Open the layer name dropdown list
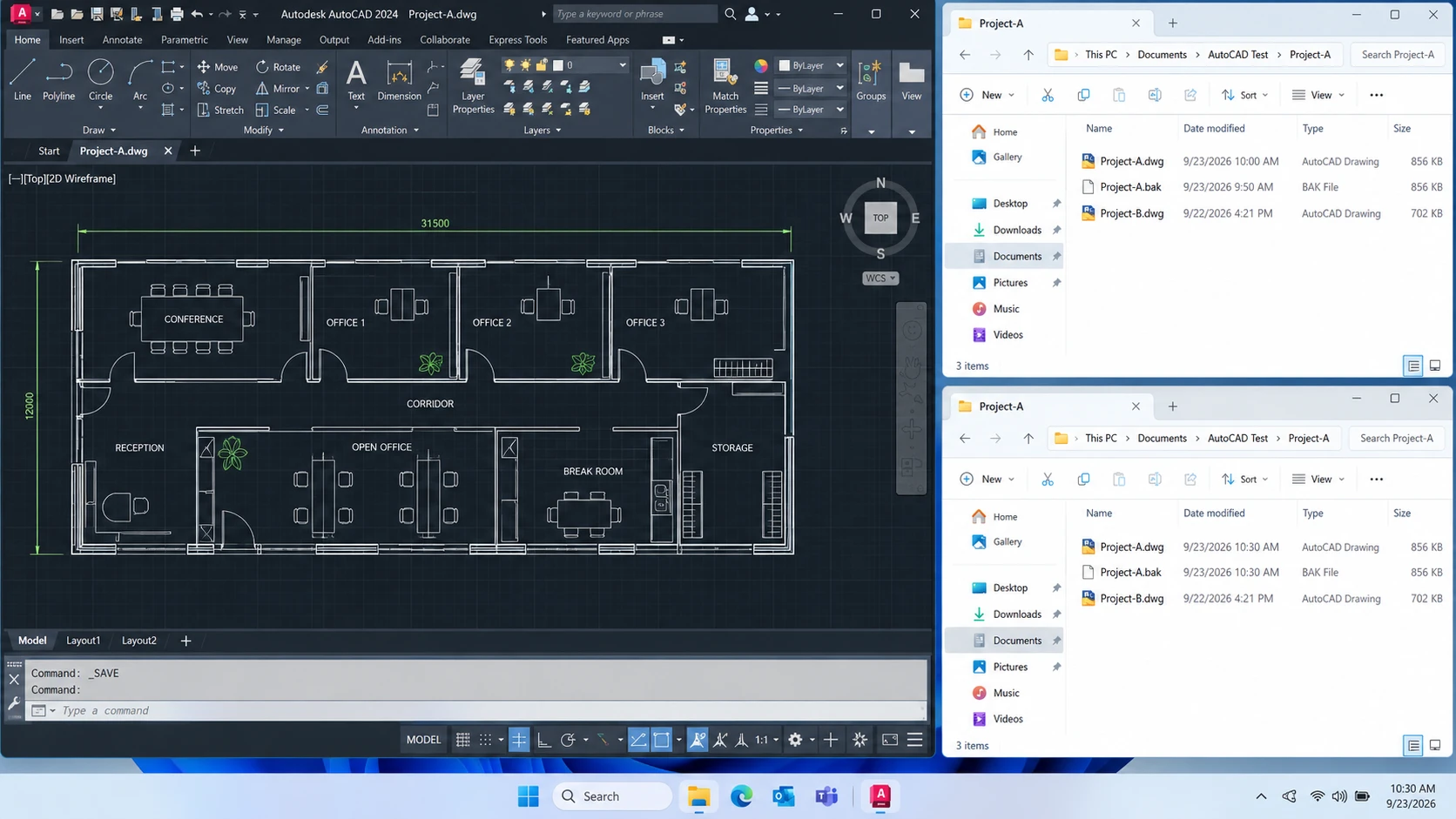Screen dimensions: 1456x819 click(x=622, y=65)
